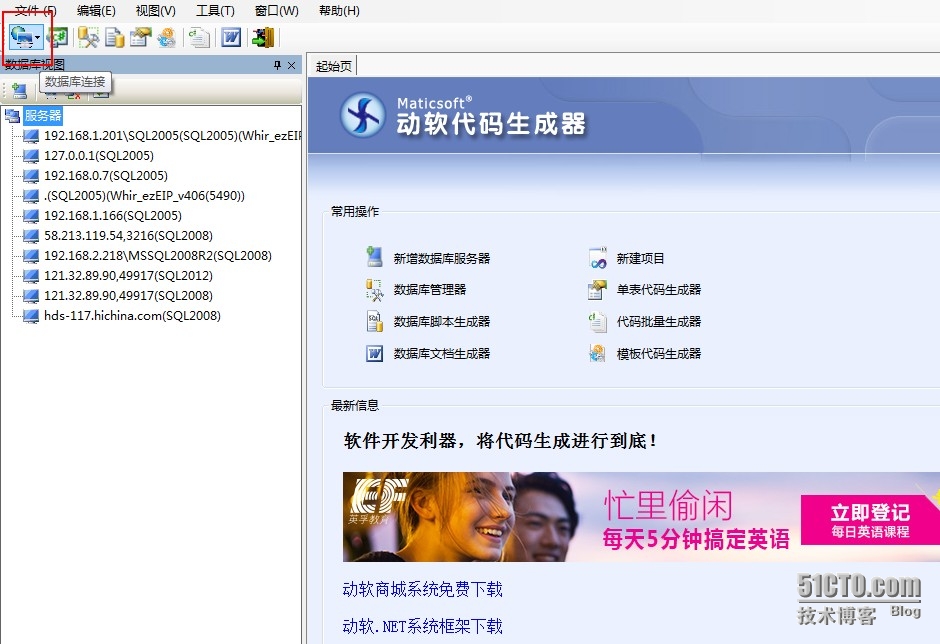This screenshot has height=644, width=940.
Task: Open 数据库脚本生成器 from start page
Action: tap(442, 321)
